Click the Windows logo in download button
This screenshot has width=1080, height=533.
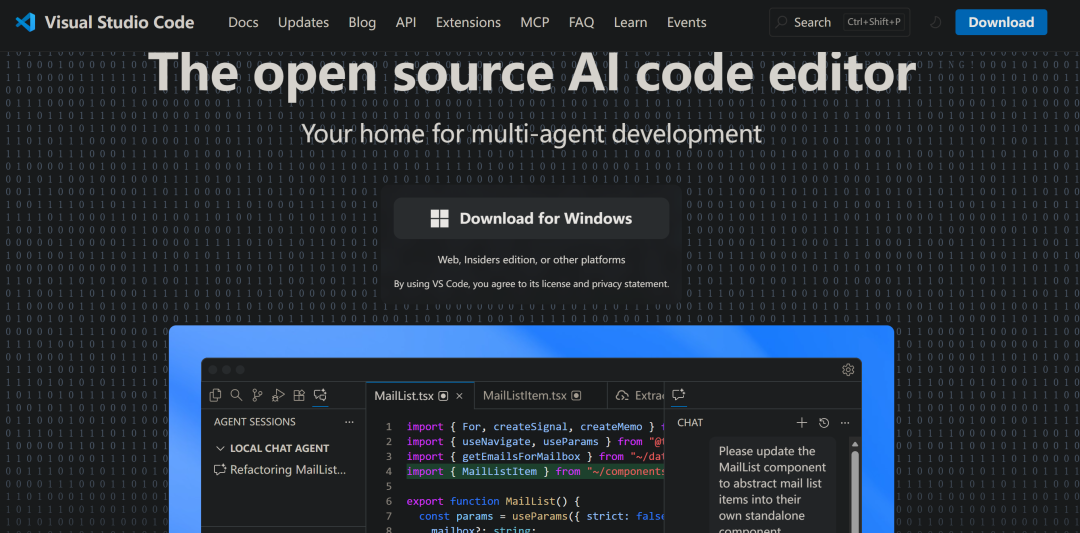(439, 219)
